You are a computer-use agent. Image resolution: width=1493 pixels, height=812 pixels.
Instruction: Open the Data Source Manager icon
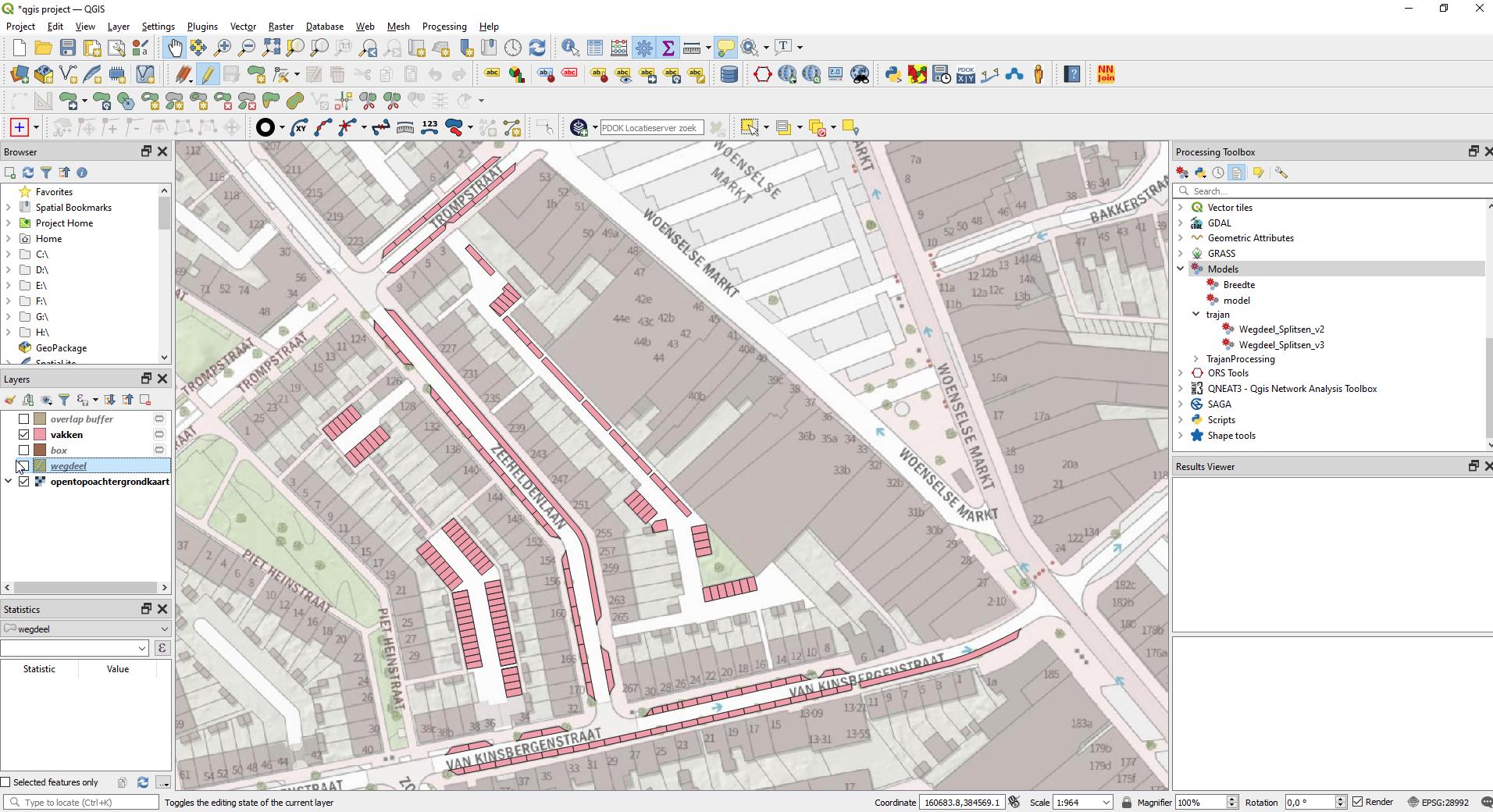tap(20, 75)
